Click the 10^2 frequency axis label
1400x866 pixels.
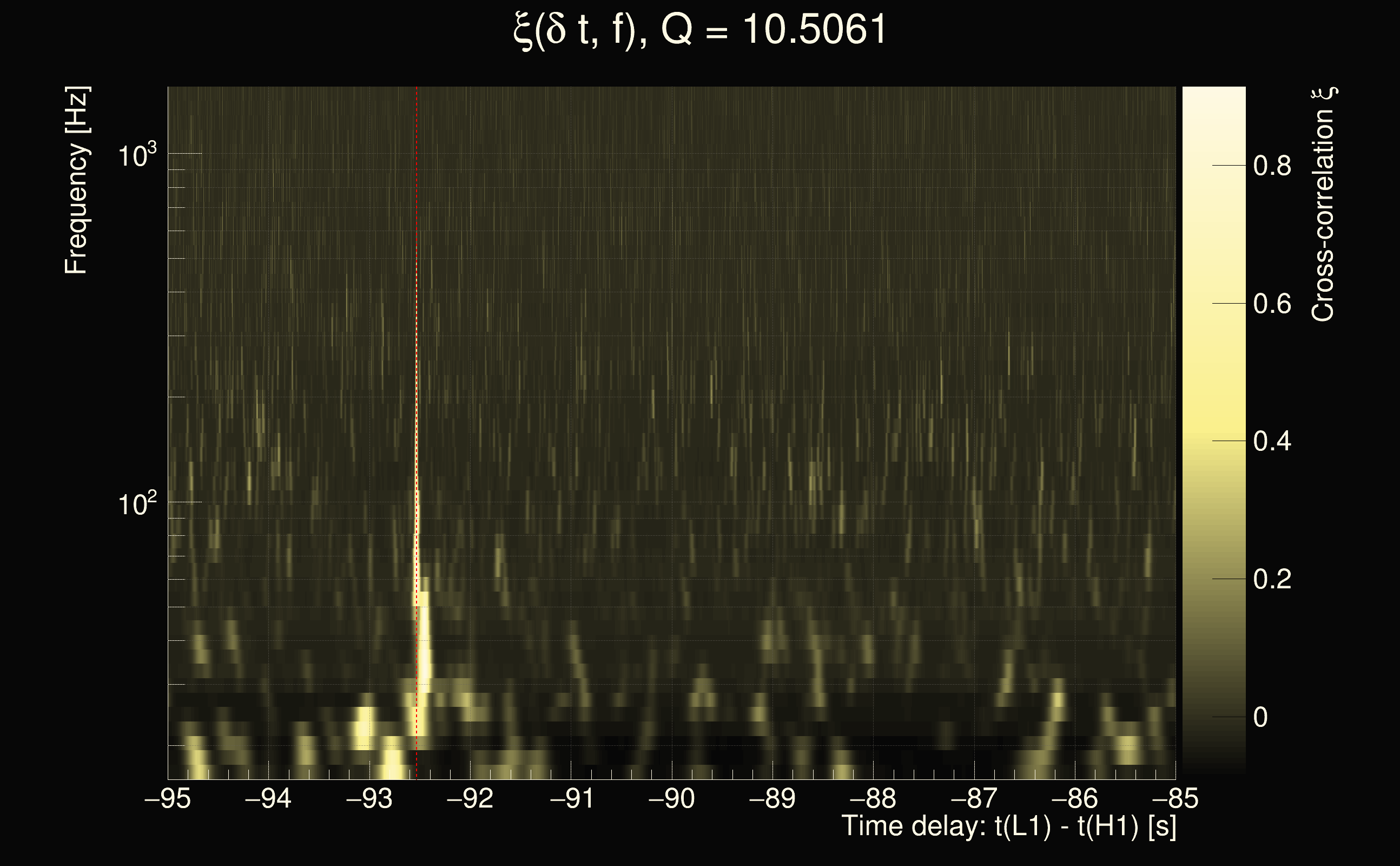tap(137, 504)
